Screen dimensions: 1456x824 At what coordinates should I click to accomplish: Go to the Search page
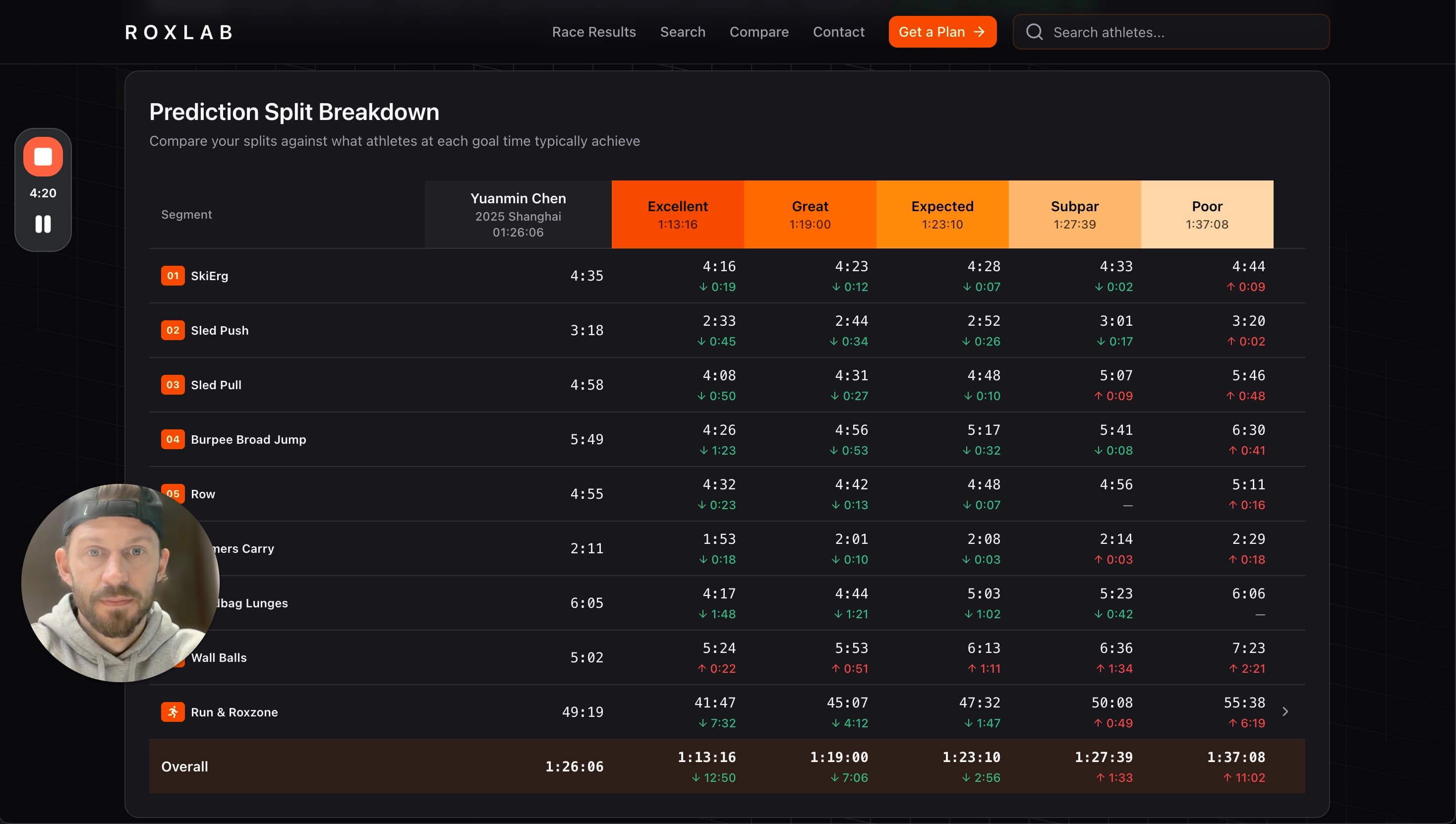683,32
